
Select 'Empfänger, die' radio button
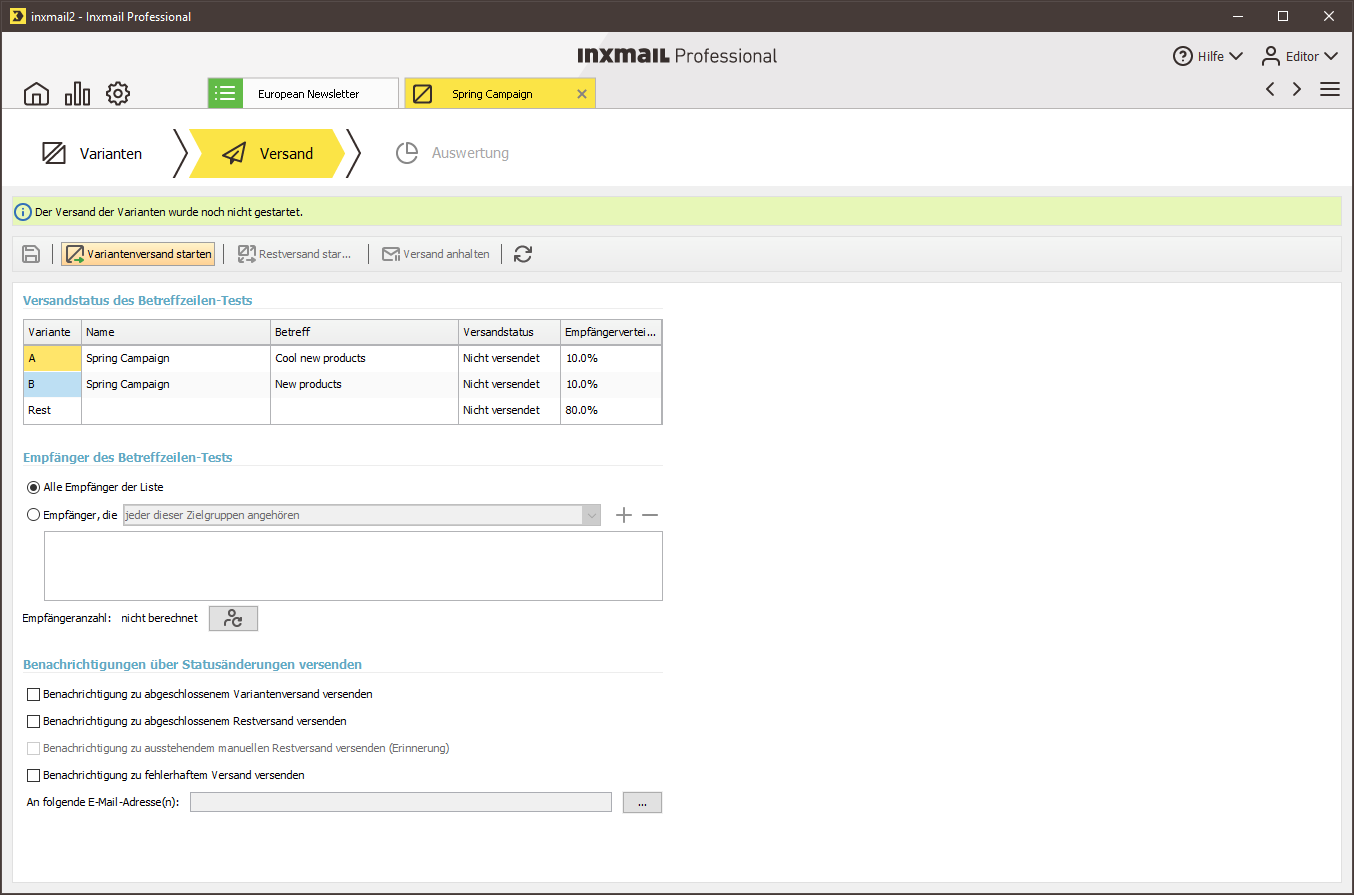34,515
